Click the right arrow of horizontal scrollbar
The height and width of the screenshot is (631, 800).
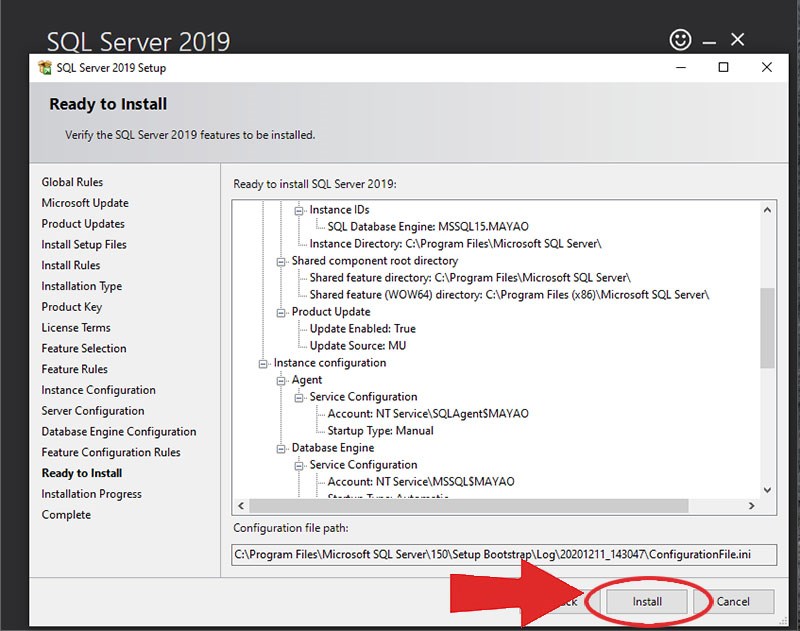(753, 504)
